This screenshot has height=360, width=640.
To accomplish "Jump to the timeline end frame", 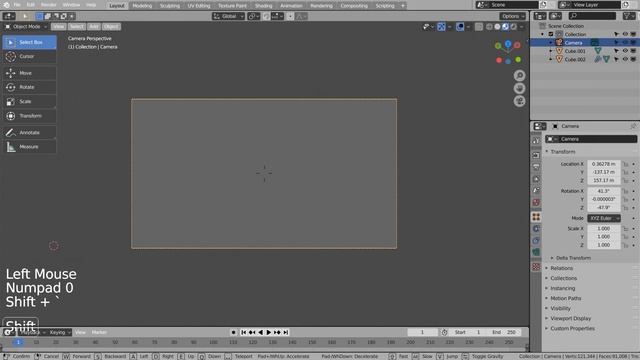I will click(286, 333).
